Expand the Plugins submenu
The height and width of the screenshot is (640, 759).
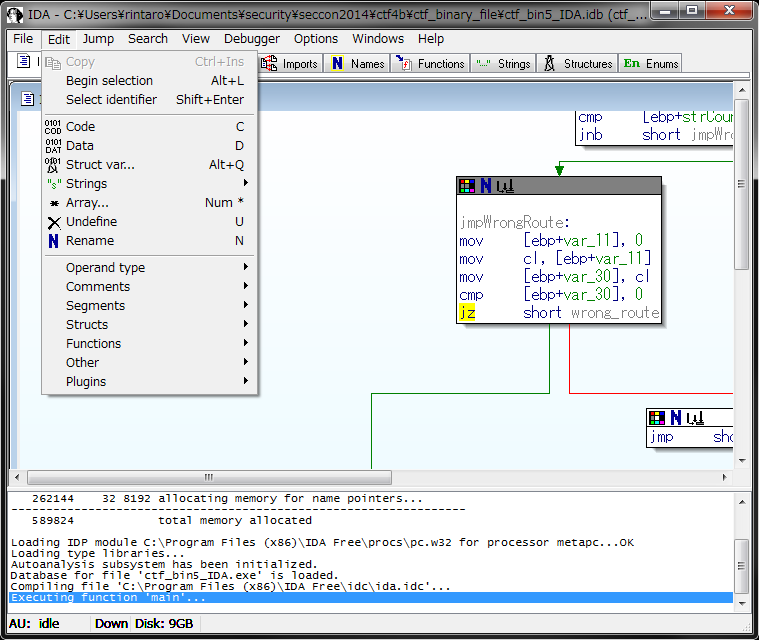pos(150,381)
